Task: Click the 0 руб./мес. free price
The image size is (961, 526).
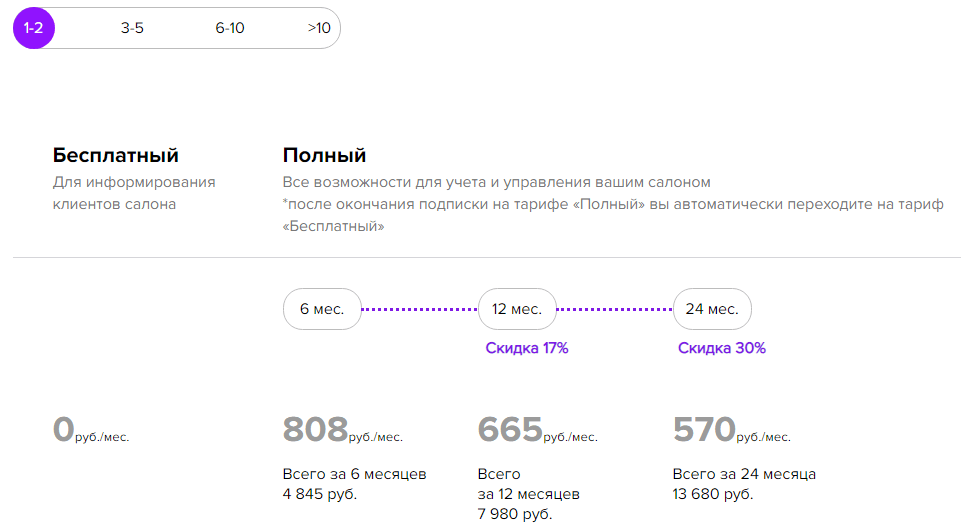Action: pyautogui.click(x=91, y=430)
